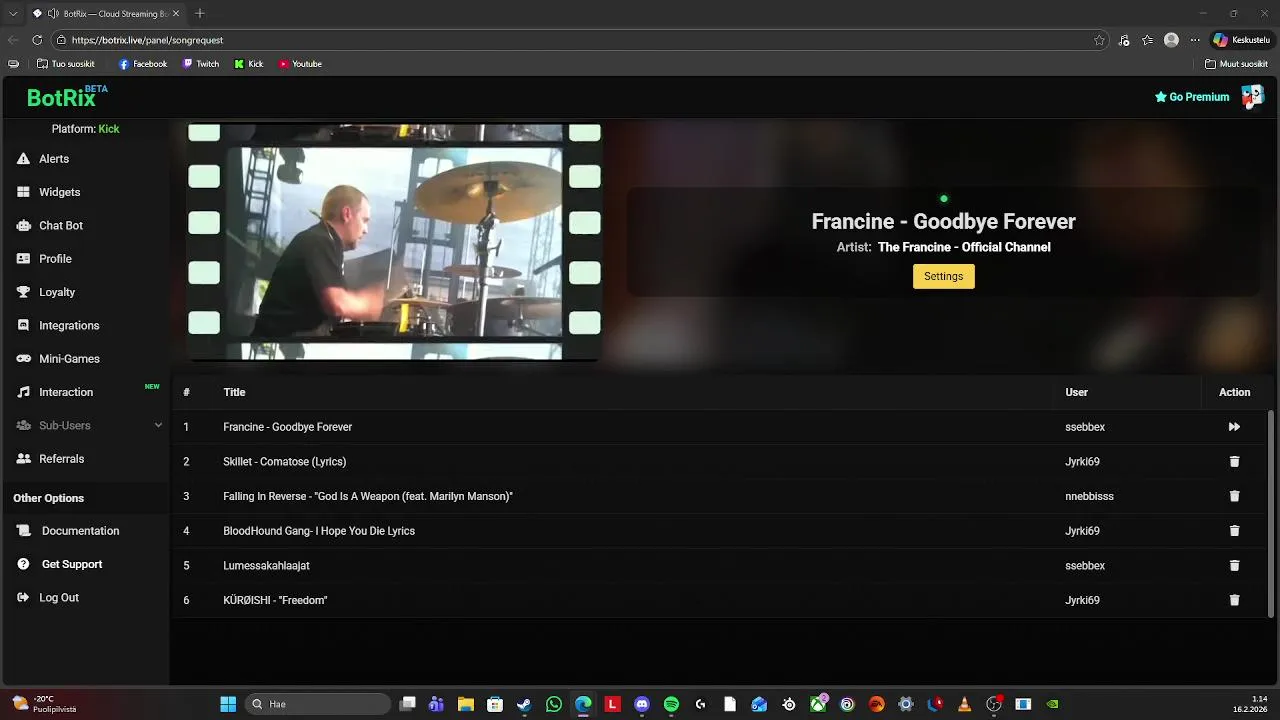The width and height of the screenshot is (1280, 720).
Task: Open the tab search dropdown arrow
Action: [x=12, y=13]
